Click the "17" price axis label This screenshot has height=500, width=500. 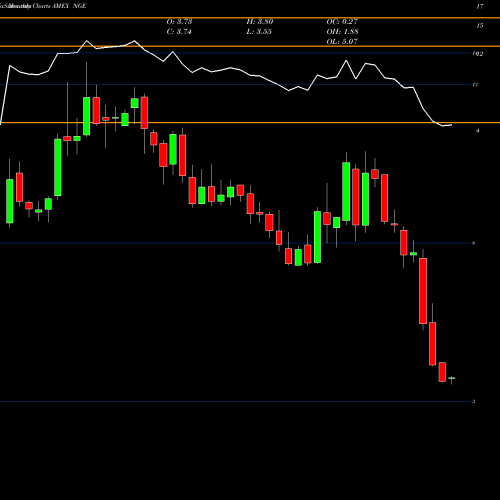point(480,6)
